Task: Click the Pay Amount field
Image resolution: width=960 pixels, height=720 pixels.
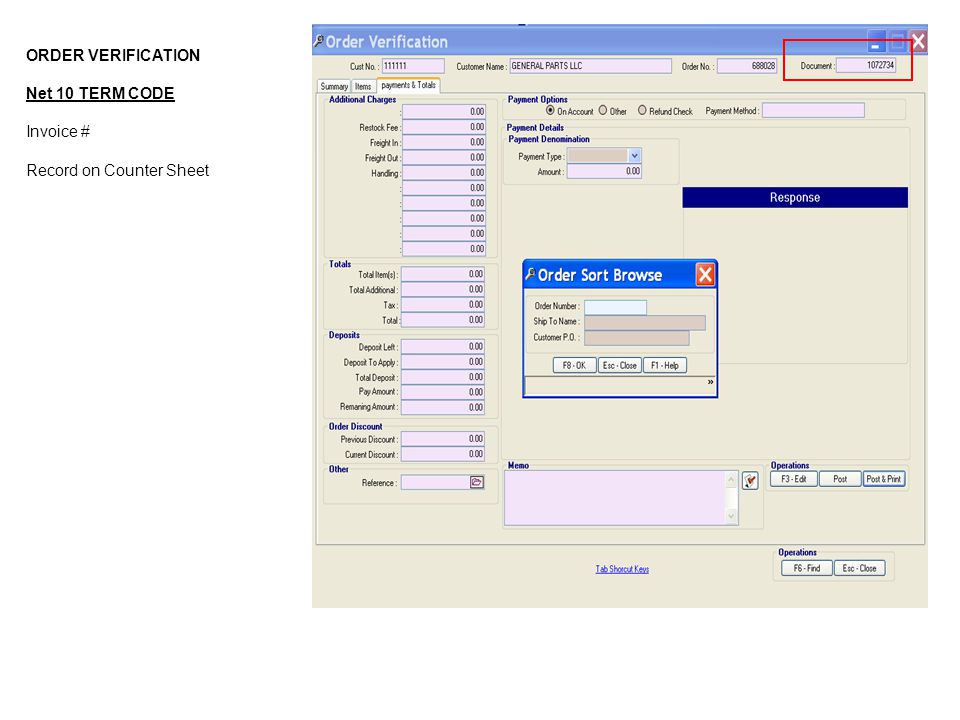Action: pos(443,392)
